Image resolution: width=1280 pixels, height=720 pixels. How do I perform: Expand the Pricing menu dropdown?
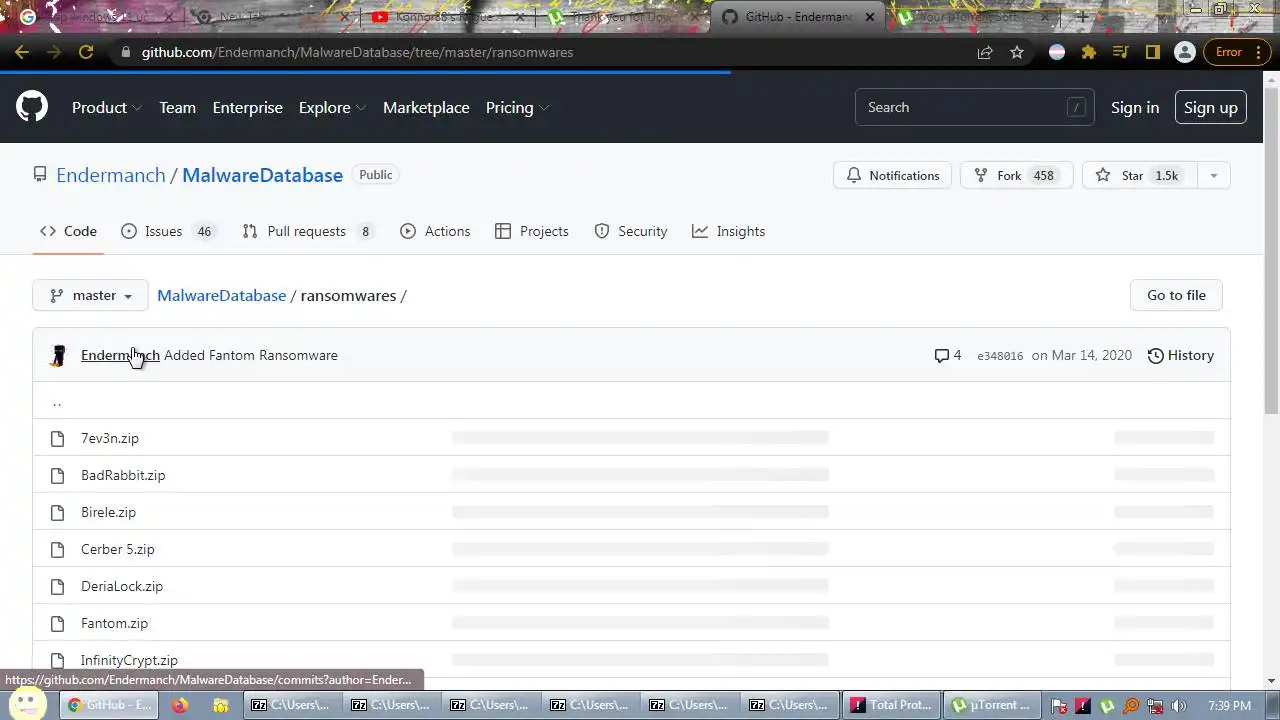pyautogui.click(x=517, y=107)
